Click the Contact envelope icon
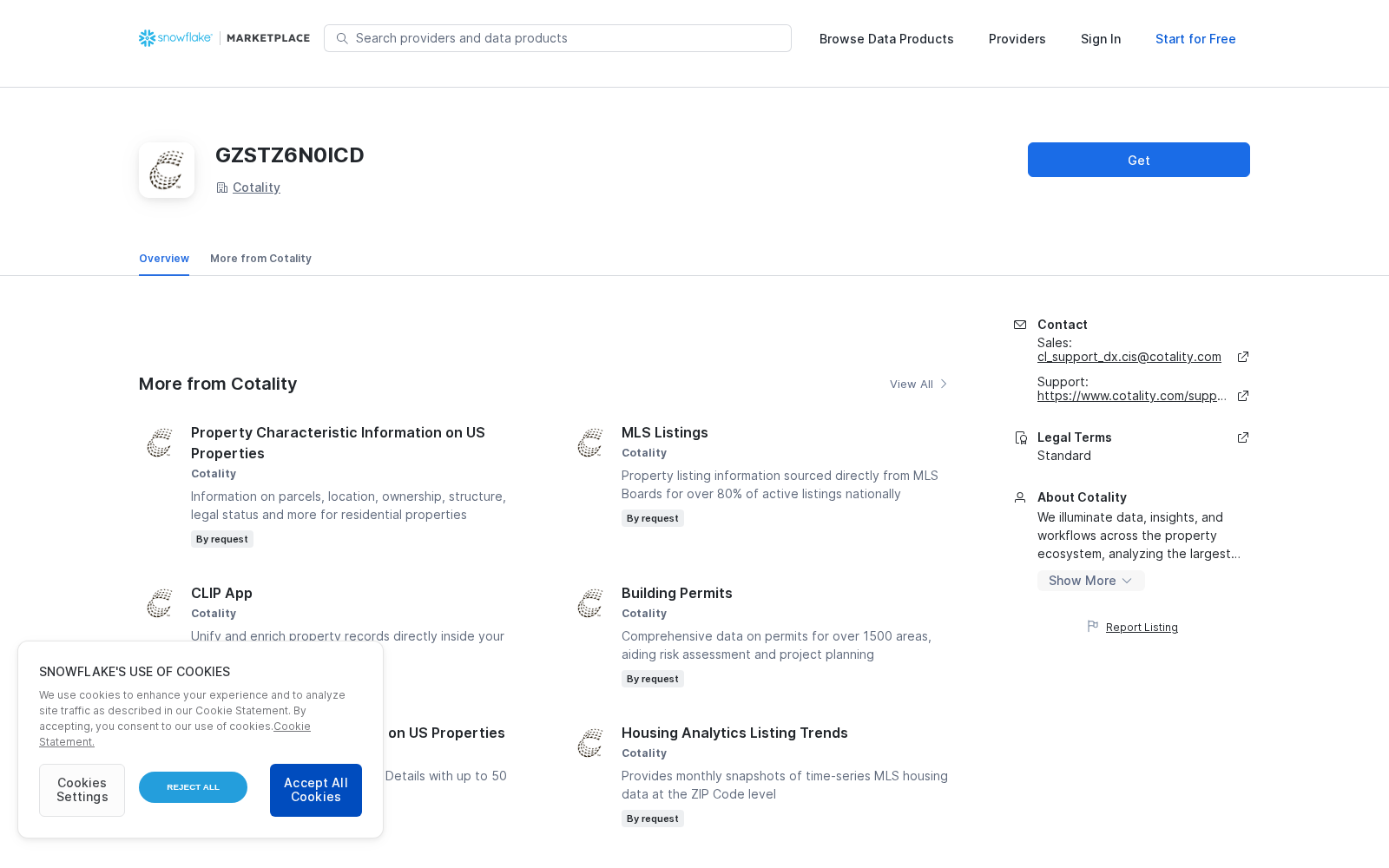1389x868 pixels. [1020, 325]
